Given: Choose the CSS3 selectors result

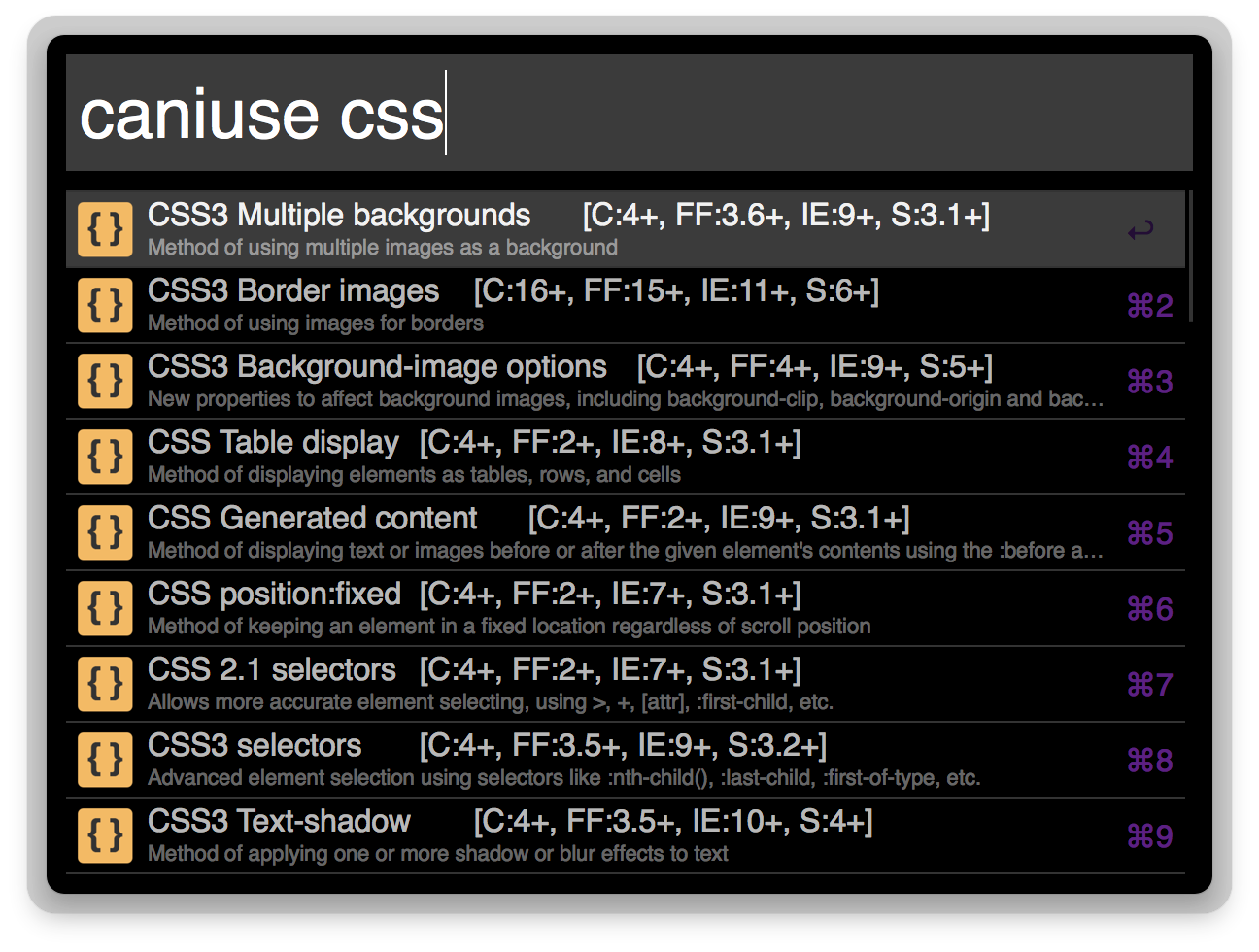Looking at the screenshot, I should point(626,760).
